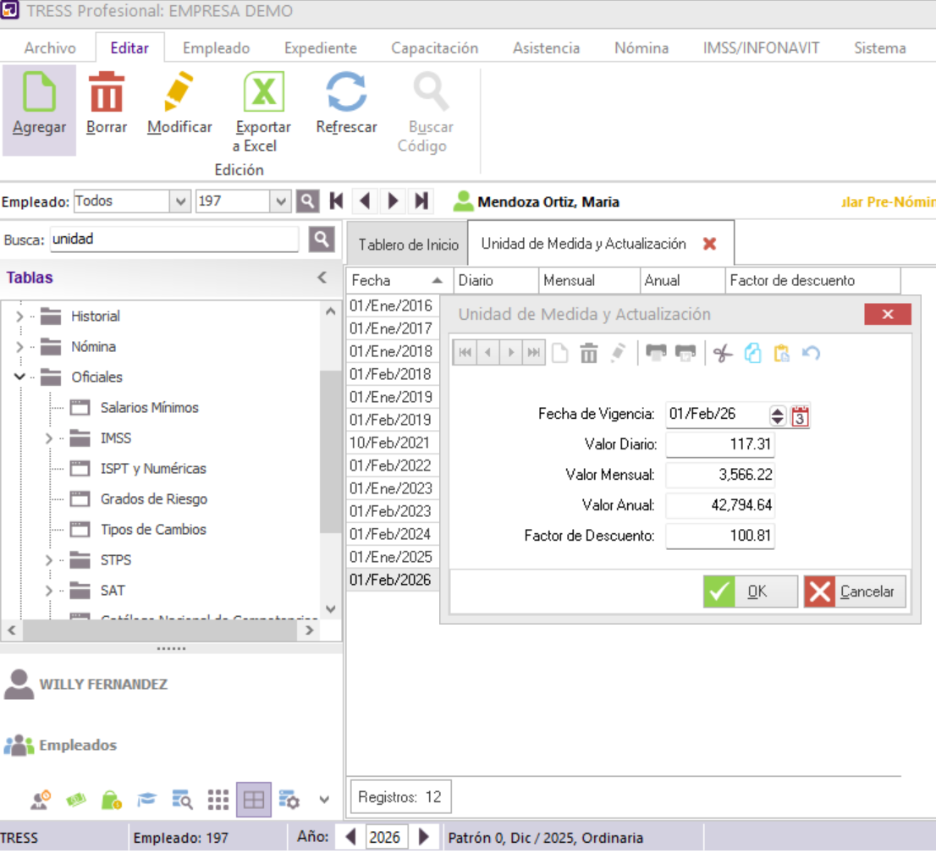Expand the Nómina tree folder
The image size is (936, 852).
tap(20, 347)
